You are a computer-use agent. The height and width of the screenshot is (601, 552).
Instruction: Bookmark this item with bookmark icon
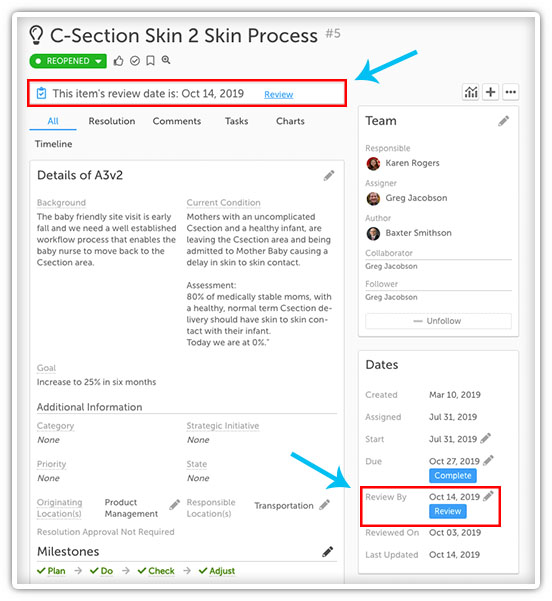pos(151,61)
